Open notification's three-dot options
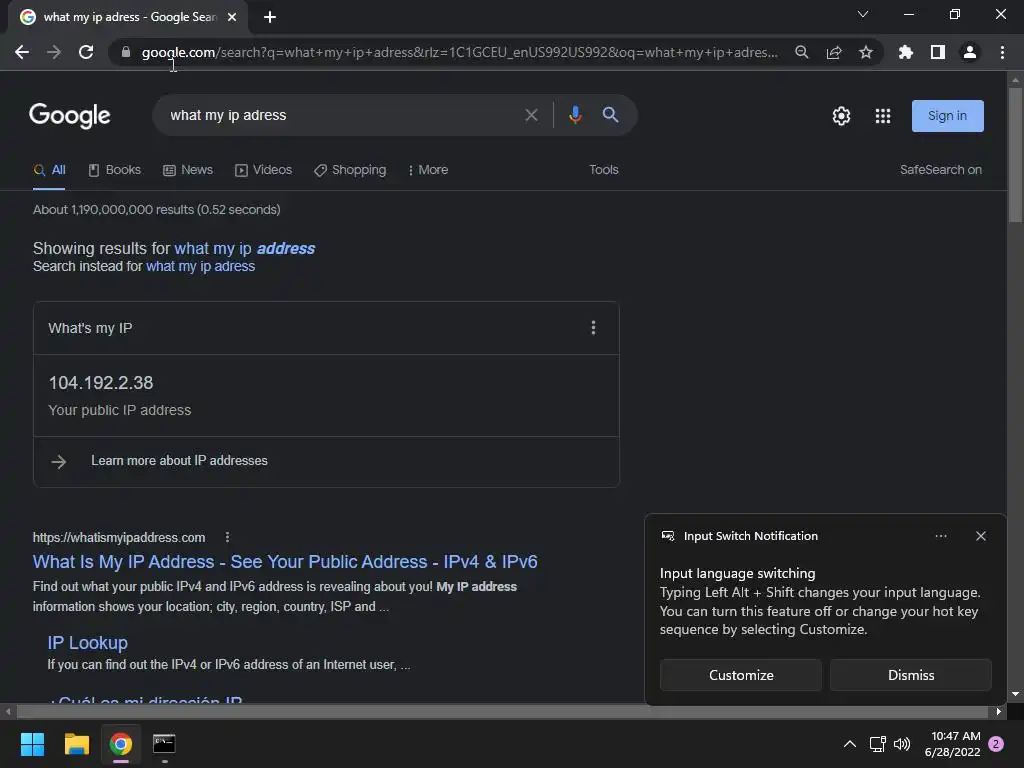1024x768 pixels. click(940, 536)
